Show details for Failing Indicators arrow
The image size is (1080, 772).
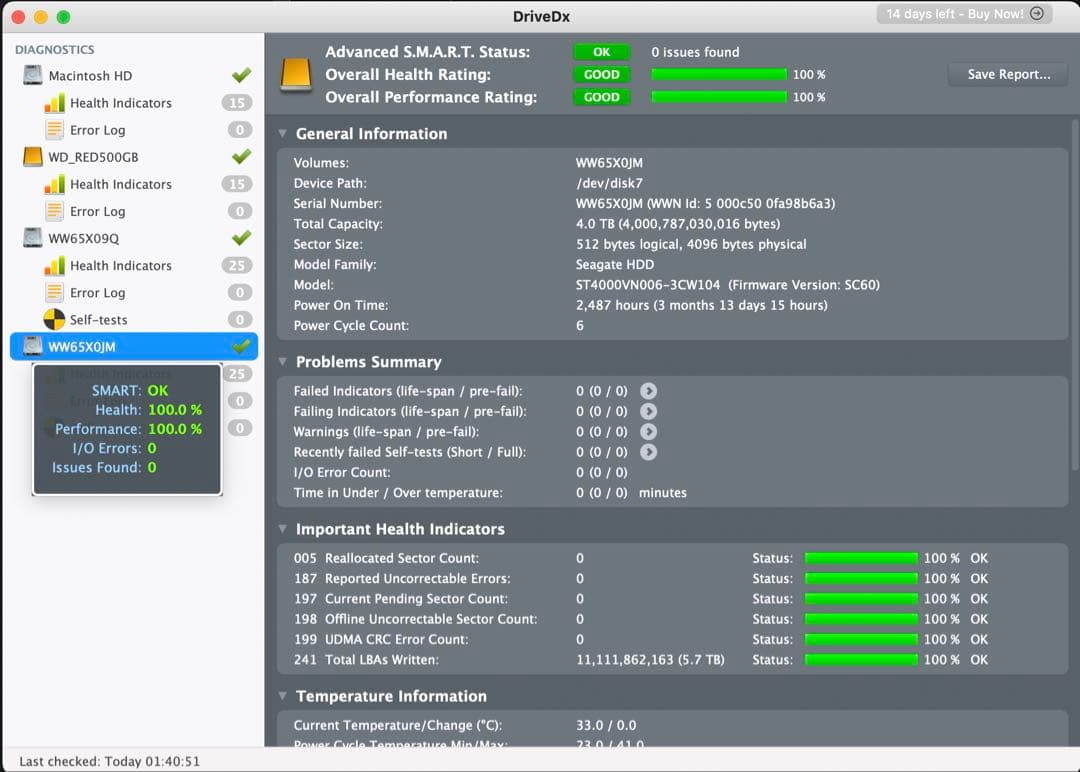[648, 411]
